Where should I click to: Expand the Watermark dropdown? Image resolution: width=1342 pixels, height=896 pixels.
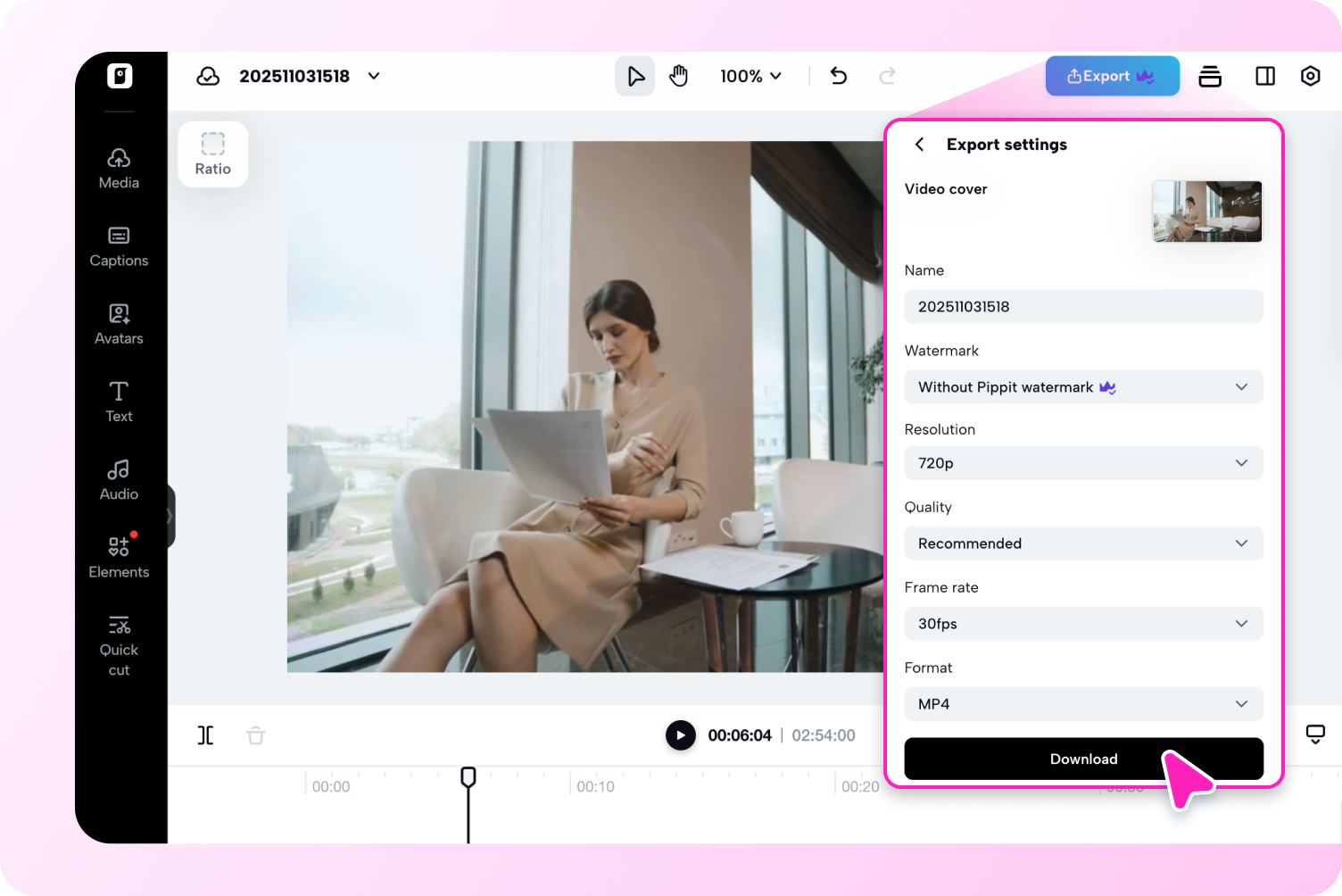[x=1083, y=387]
